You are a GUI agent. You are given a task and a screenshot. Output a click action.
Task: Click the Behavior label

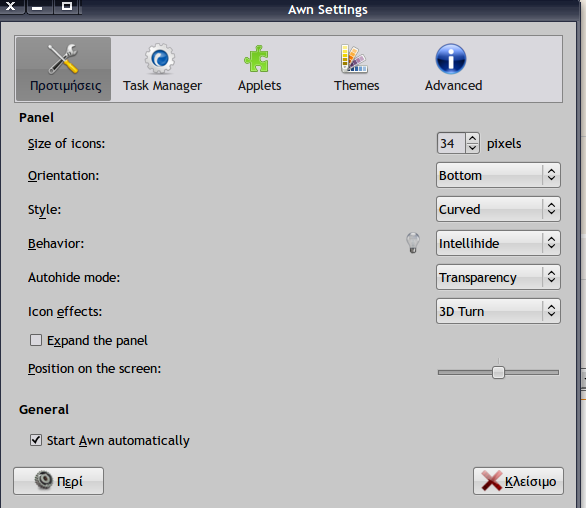pyautogui.click(x=56, y=243)
